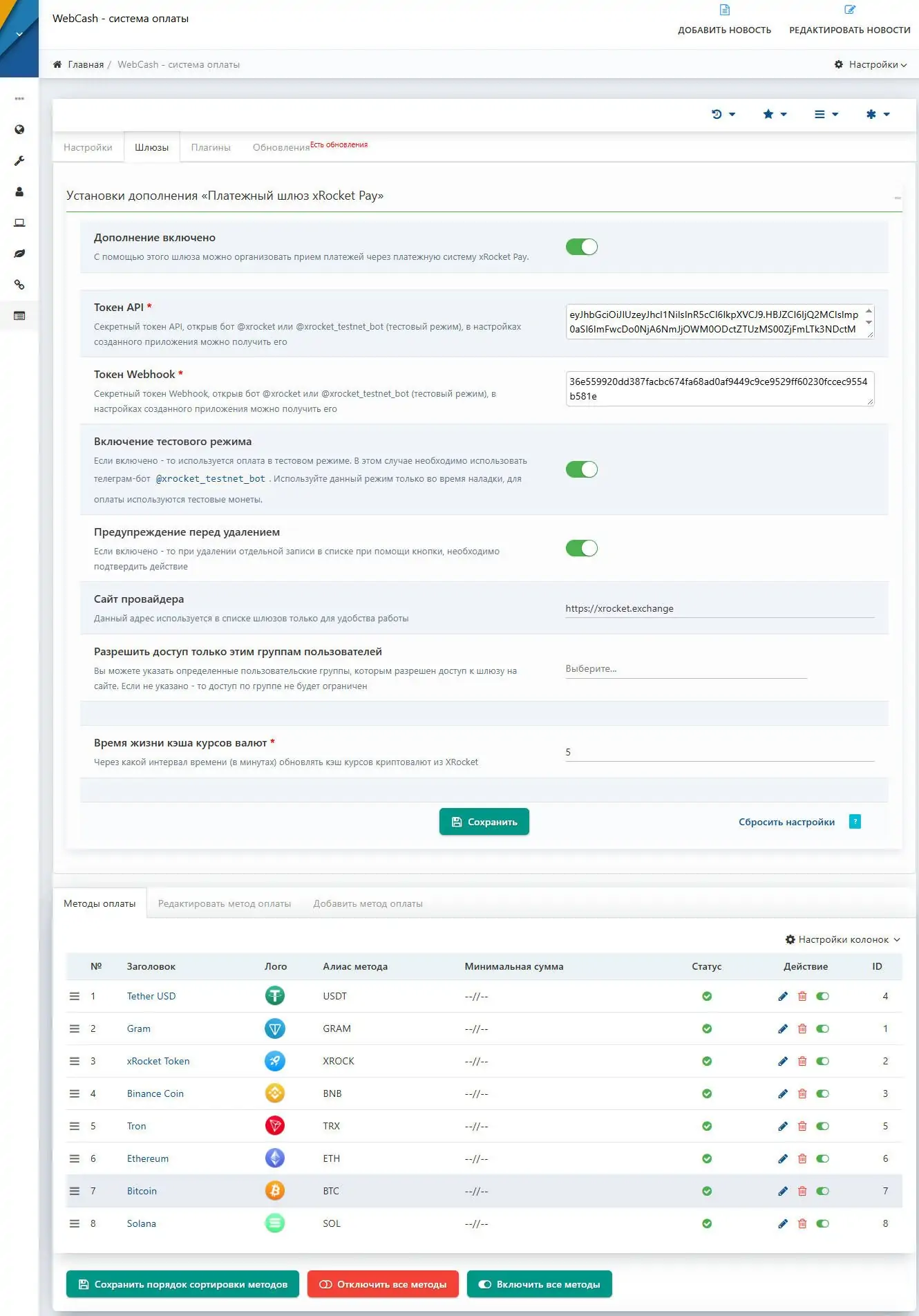Click the 'Главная' breadcrumb link
This screenshot has height=1316, width=919.
tap(86, 64)
